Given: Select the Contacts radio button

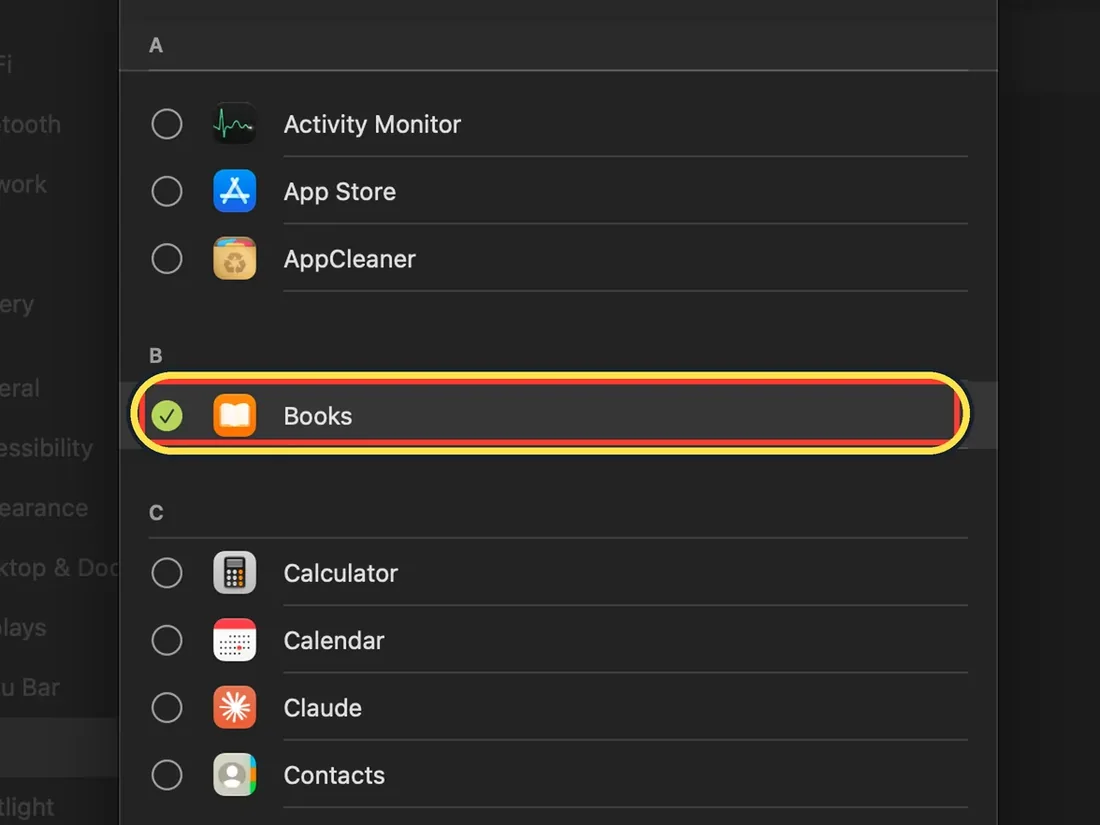Looking at the screenshot, I should pyautogui.click(x=167, y=775).
